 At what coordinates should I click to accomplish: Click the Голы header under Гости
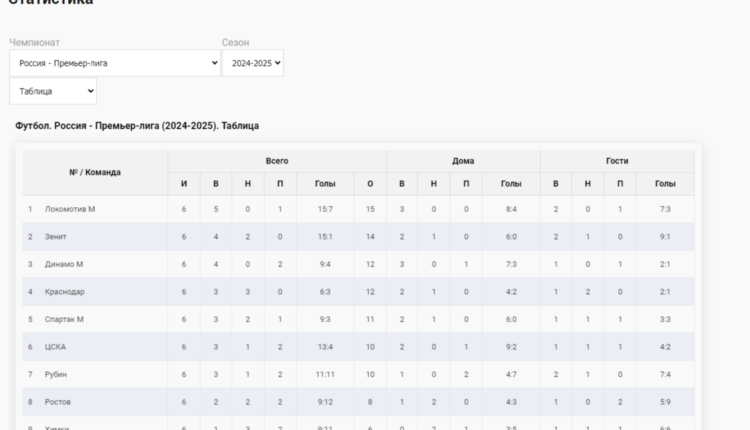665,184
